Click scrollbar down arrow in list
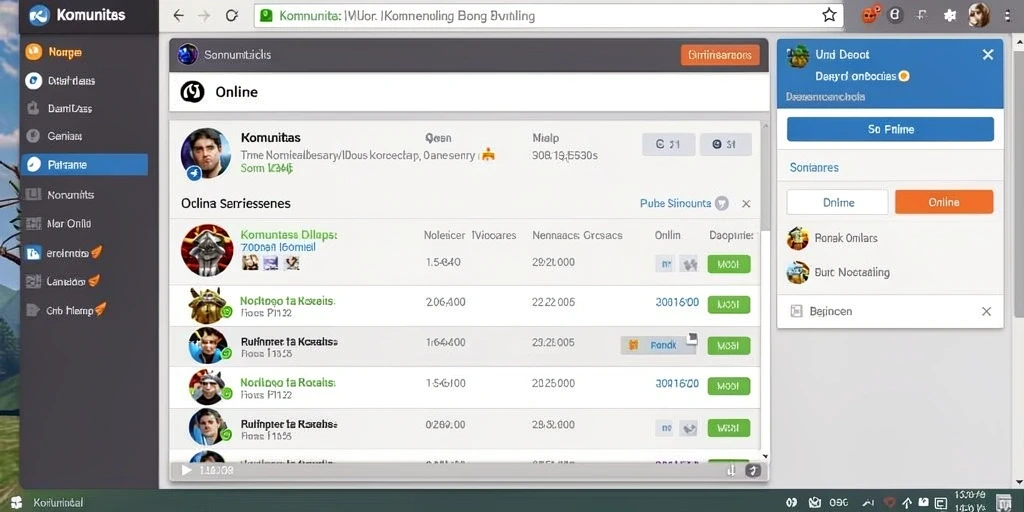 click(765, 457)
